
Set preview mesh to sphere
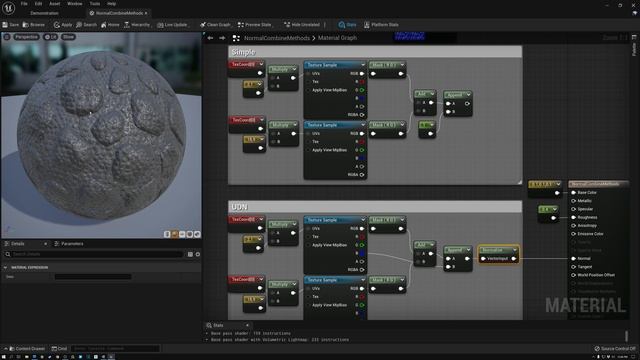coord(175,234)
